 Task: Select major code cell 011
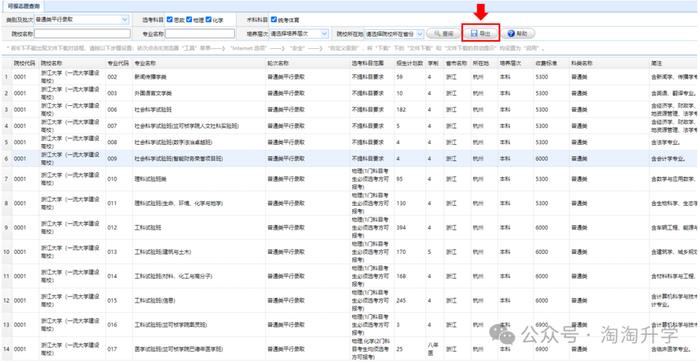112,203
